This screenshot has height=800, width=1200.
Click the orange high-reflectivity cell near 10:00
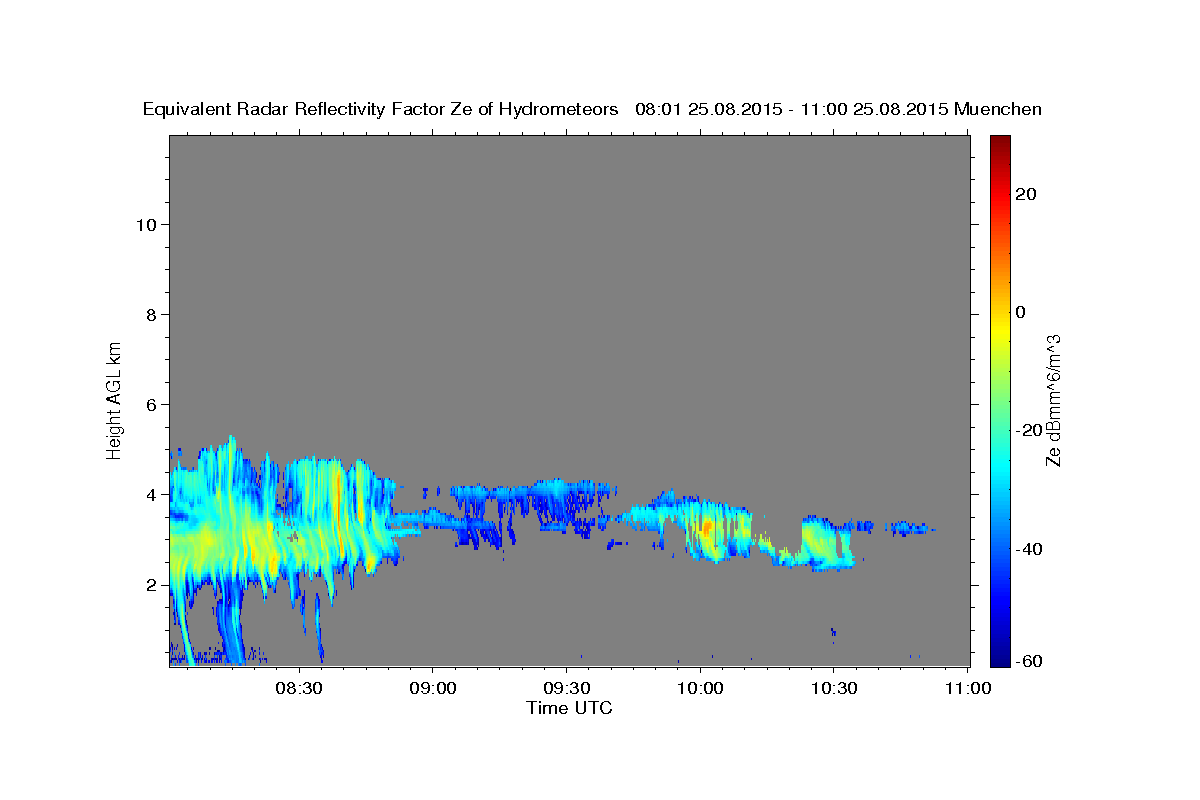coord(705,529)
